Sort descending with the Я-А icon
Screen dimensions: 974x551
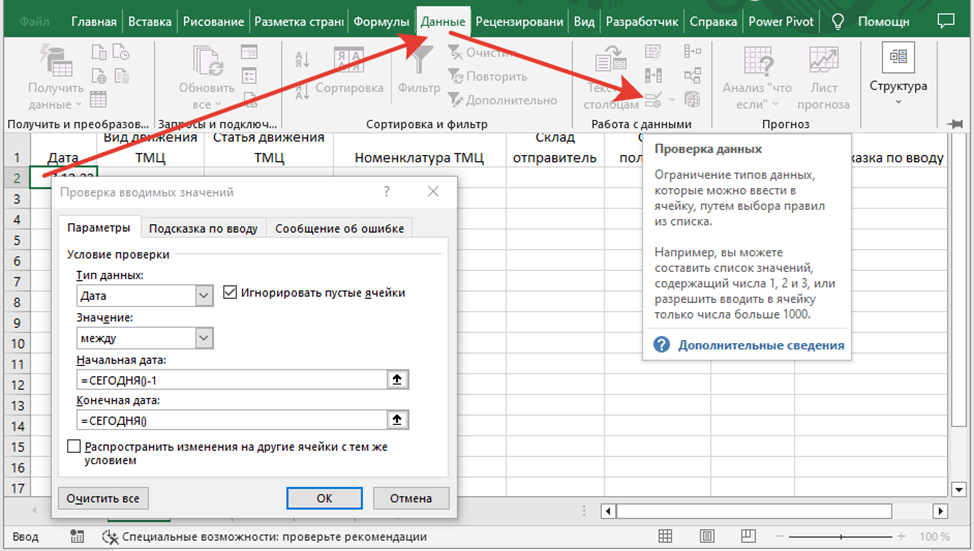coord(303,92)
